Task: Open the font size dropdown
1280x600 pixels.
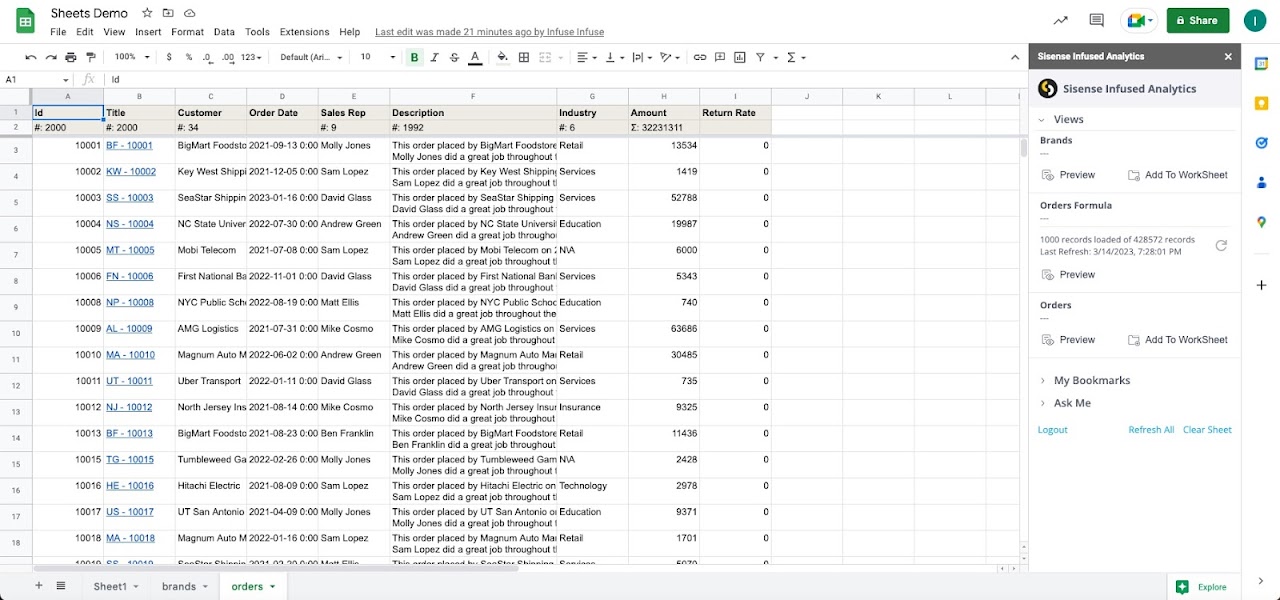Action: (378, 58)
